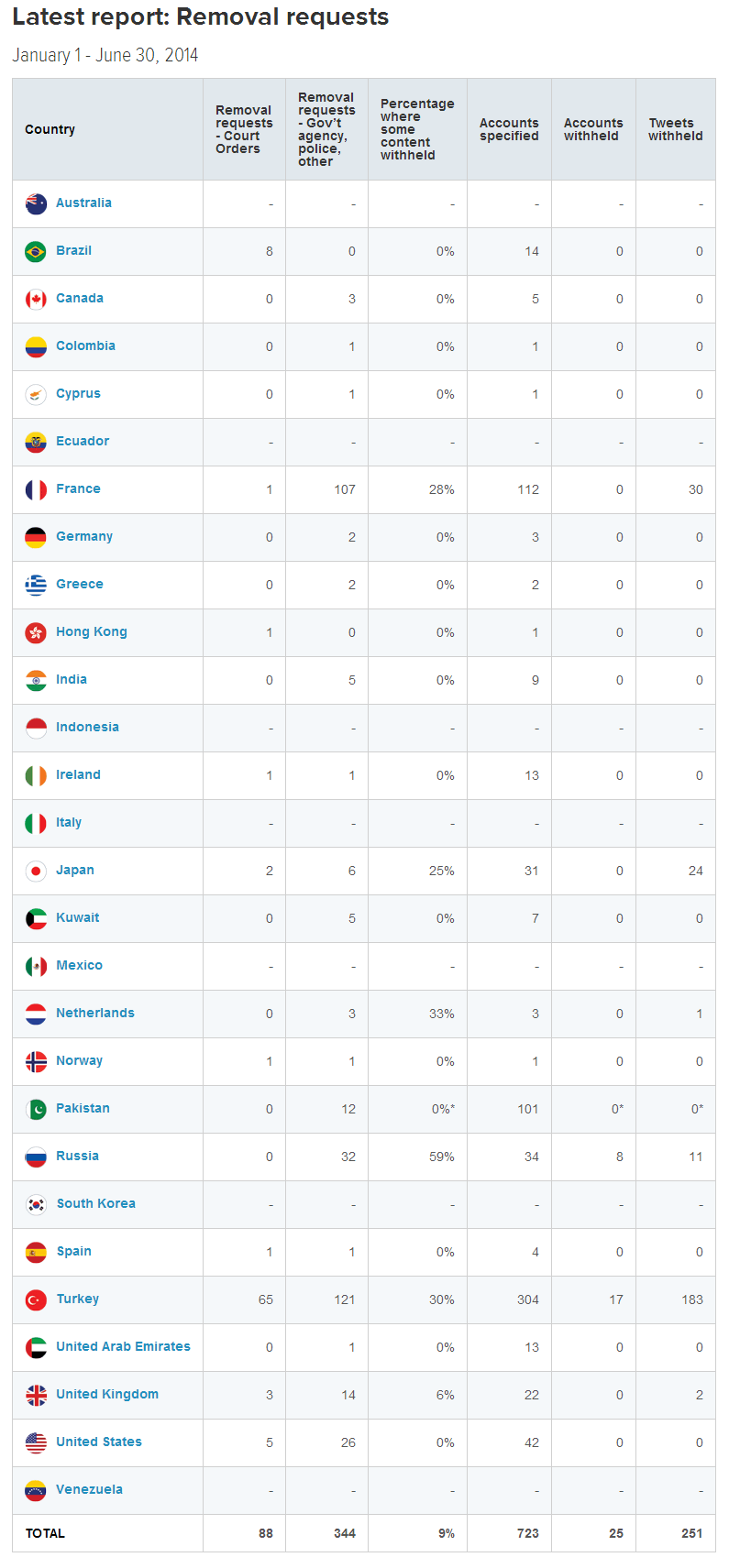Click the Japan flag icon

36,871
